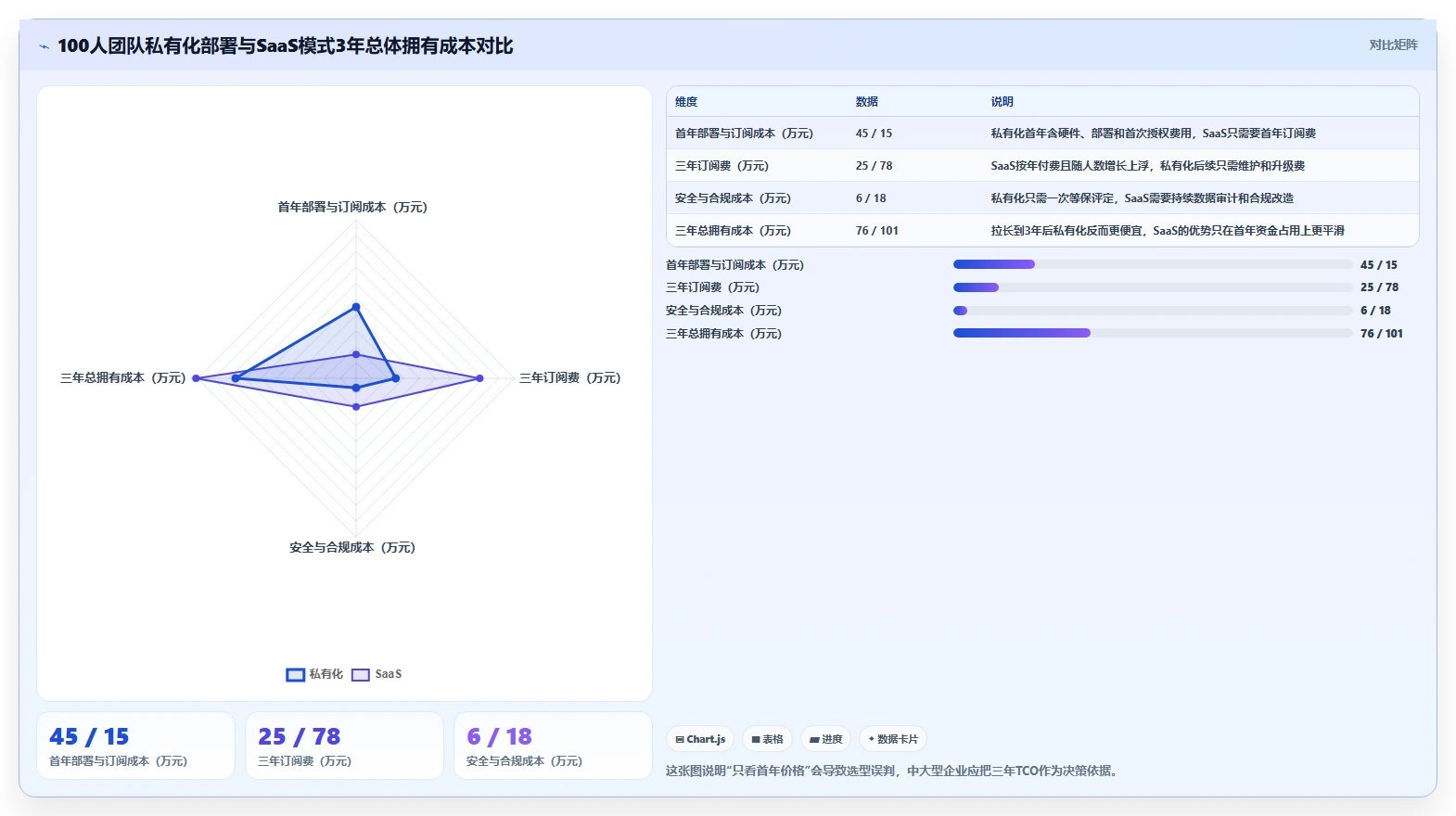Click the SaaS data point on the 三年总拥有成本 axis
Image resolution: width=1456 pixels, height=816 pixels.
[x=196, y=378]
